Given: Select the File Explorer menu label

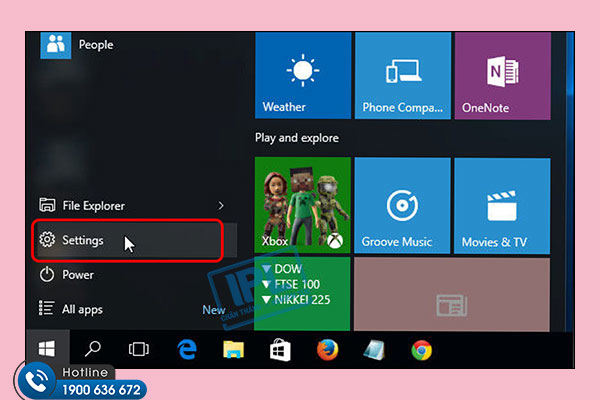Looking at the screenshot, I should [93, 206].
